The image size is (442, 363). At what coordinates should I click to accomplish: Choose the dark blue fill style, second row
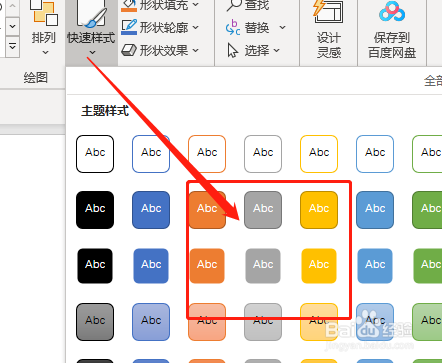click(151, 210)
